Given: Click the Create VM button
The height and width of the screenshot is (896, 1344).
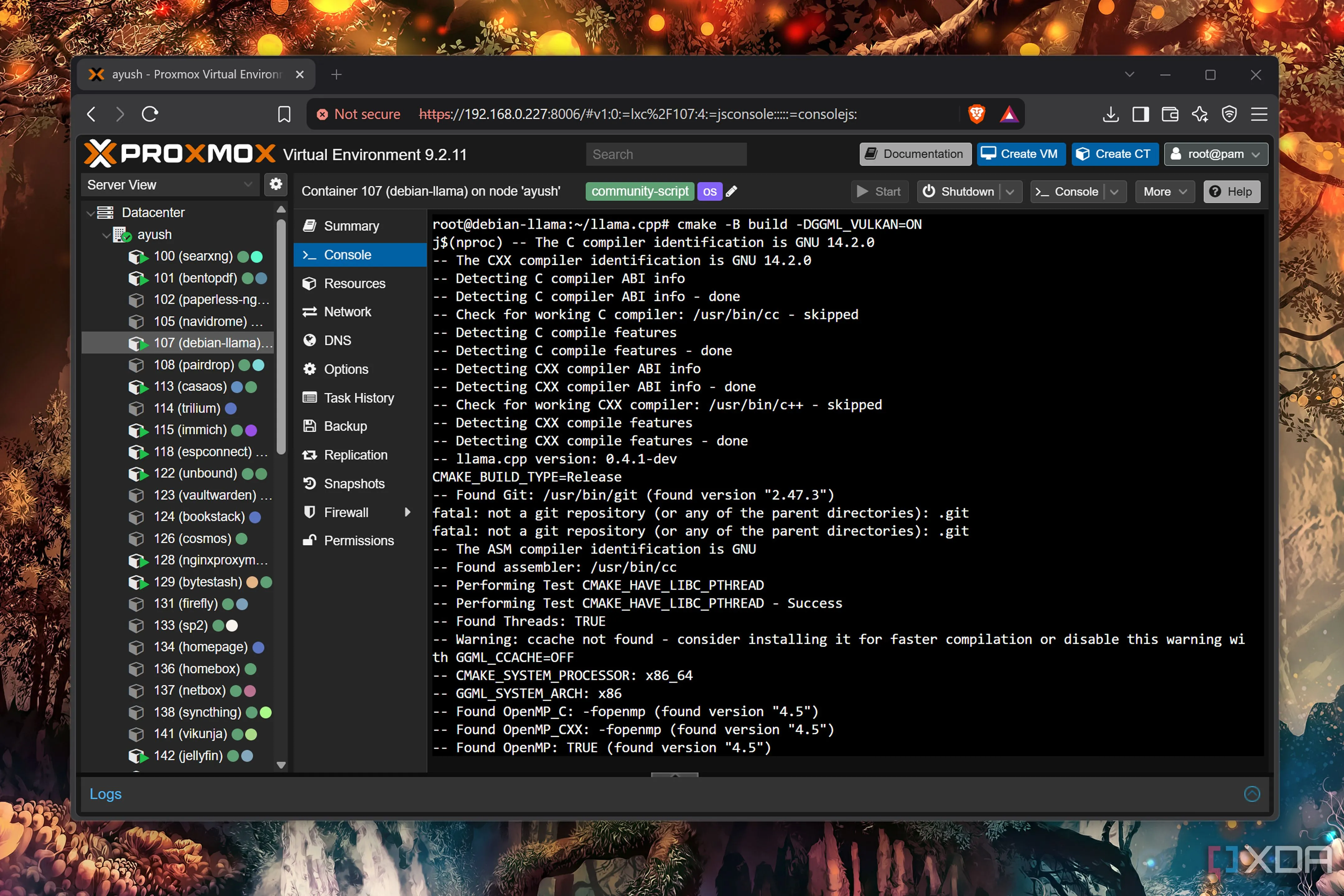Looking at the screenshot, I should 1020,154.
